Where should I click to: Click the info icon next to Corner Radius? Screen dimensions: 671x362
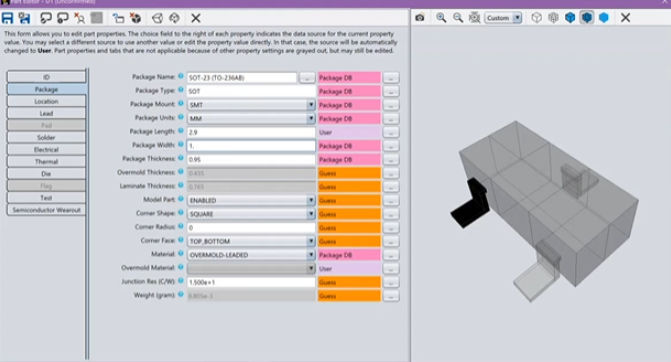tap(181, 226)
